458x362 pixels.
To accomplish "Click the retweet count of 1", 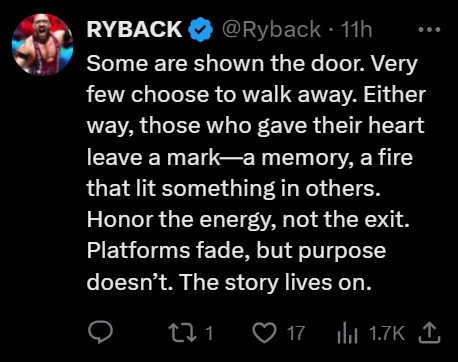I will click(209, 333).
